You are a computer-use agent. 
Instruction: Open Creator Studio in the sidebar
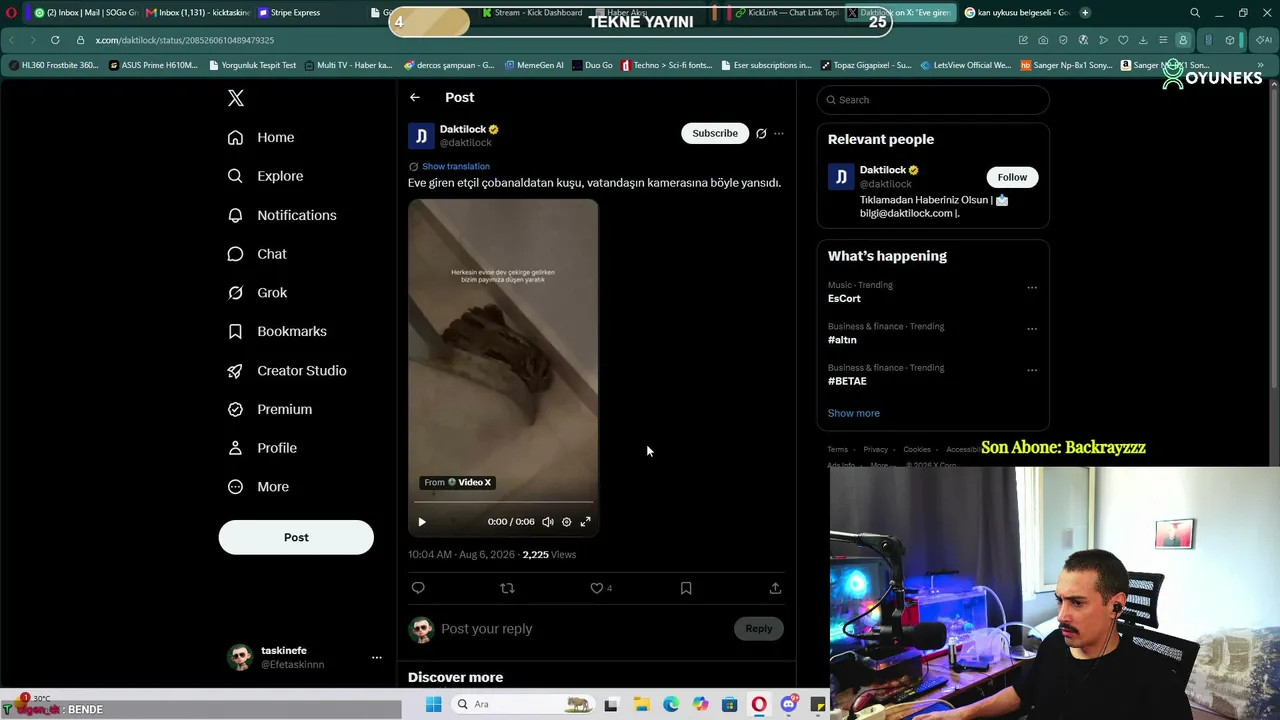click(287, 370)
